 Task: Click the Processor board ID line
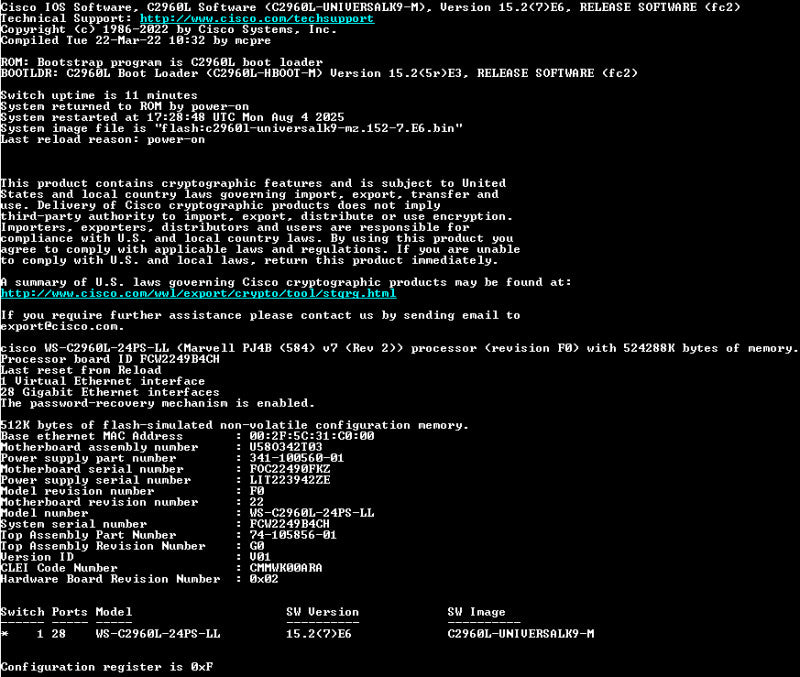click(x=110, y=359)
